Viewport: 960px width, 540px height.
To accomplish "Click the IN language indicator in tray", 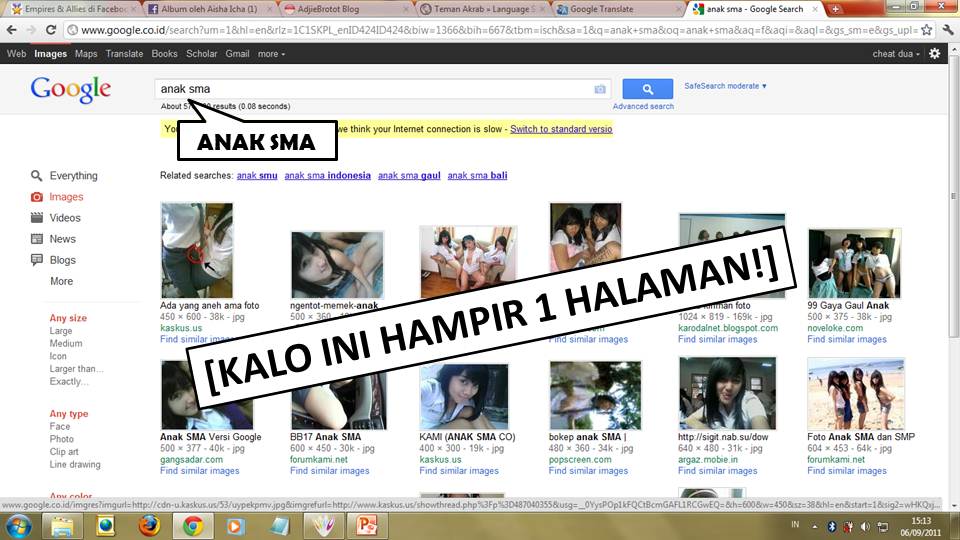I will click(x=795, y=525).
